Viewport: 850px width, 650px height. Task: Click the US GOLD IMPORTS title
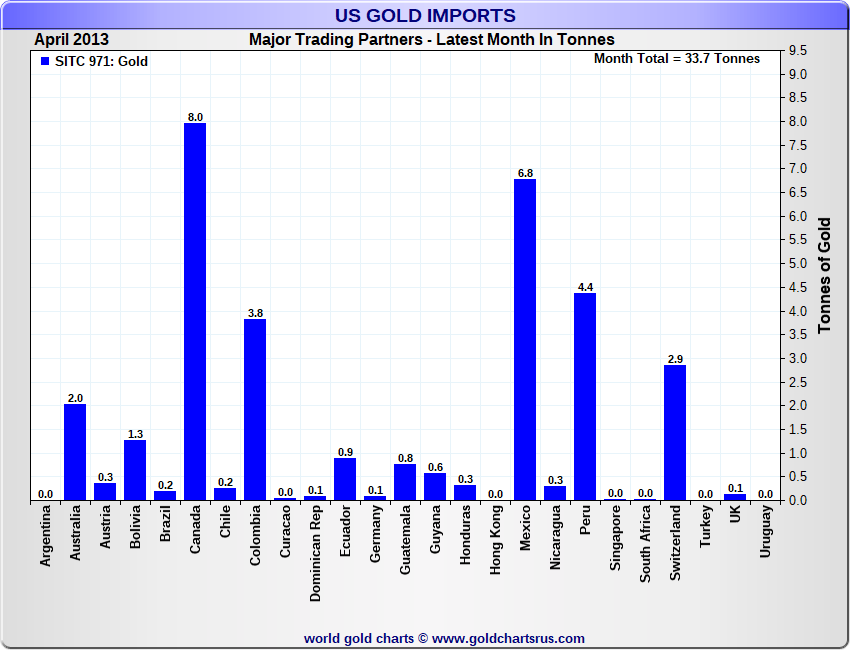425,16
